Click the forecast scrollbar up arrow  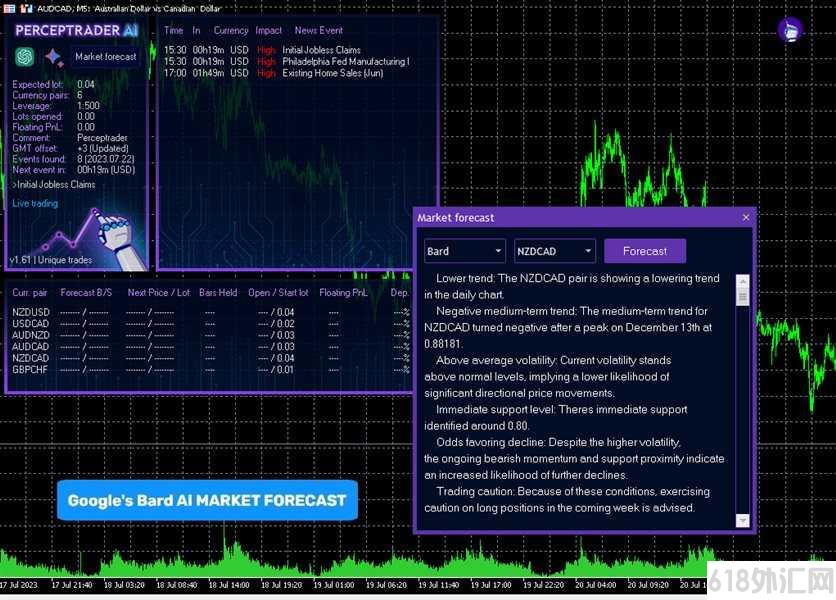click(x=742, y=281)
